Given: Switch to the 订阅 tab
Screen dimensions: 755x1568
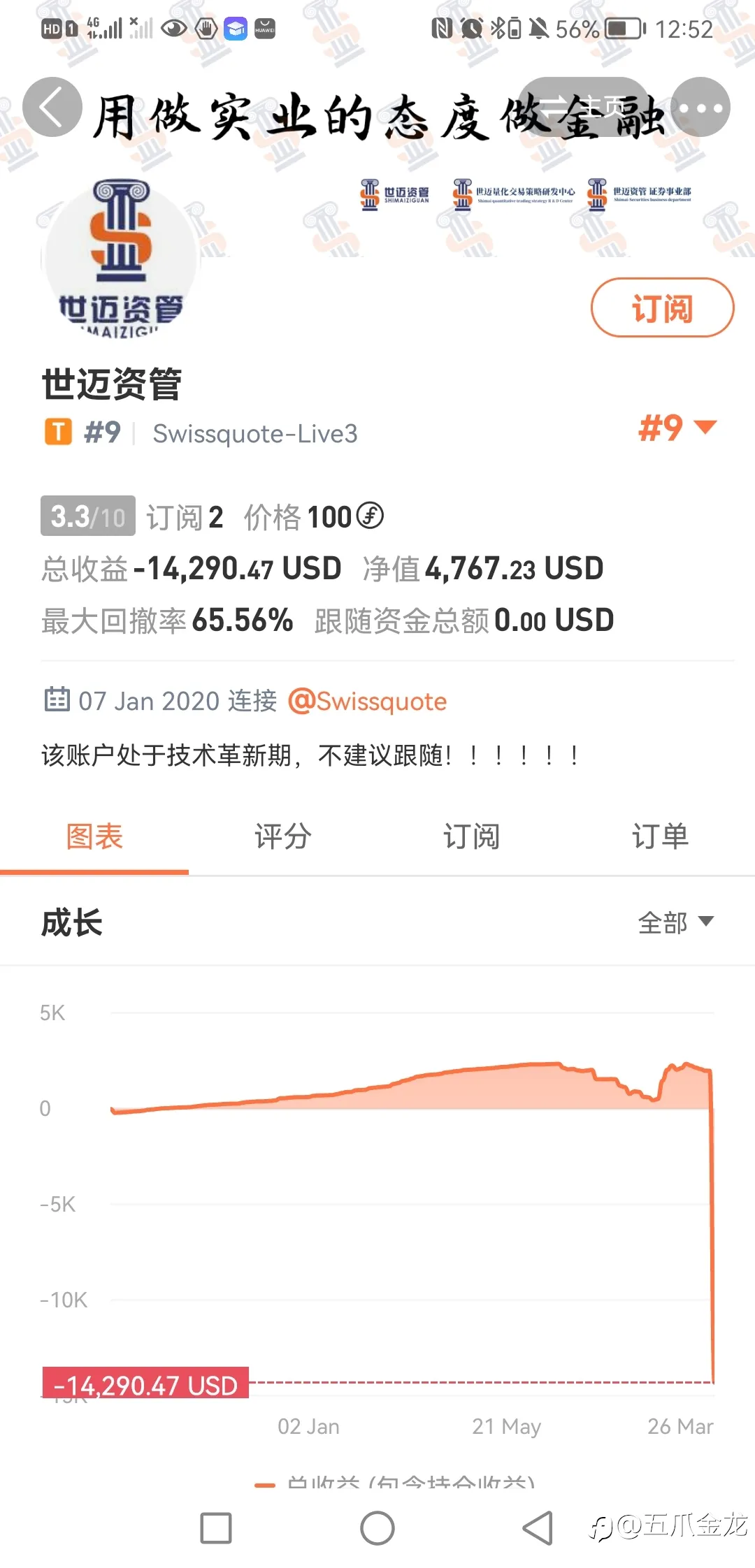Looking at the screenshot, I should click(472, 836).
